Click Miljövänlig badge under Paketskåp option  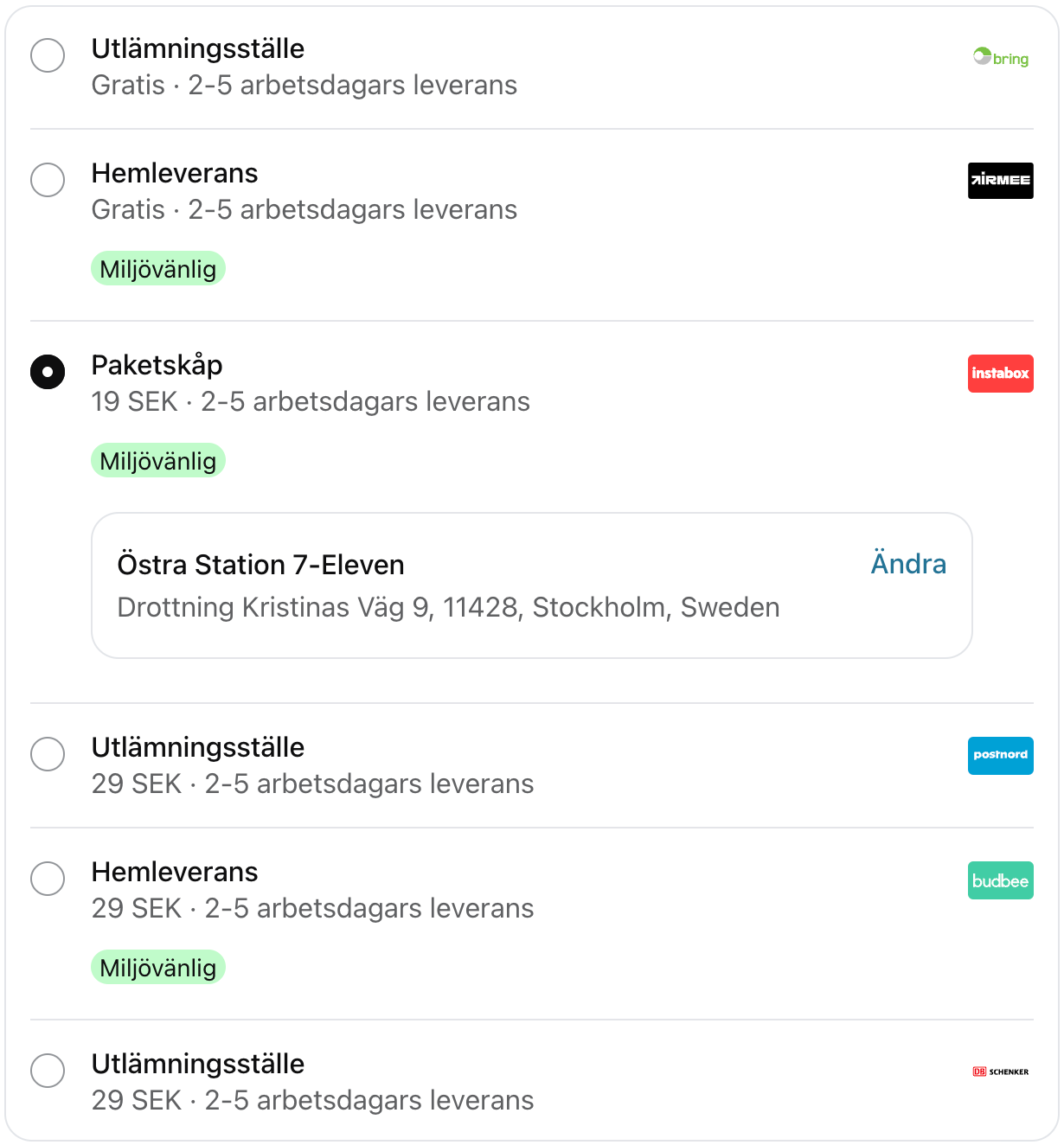(158, 461)
